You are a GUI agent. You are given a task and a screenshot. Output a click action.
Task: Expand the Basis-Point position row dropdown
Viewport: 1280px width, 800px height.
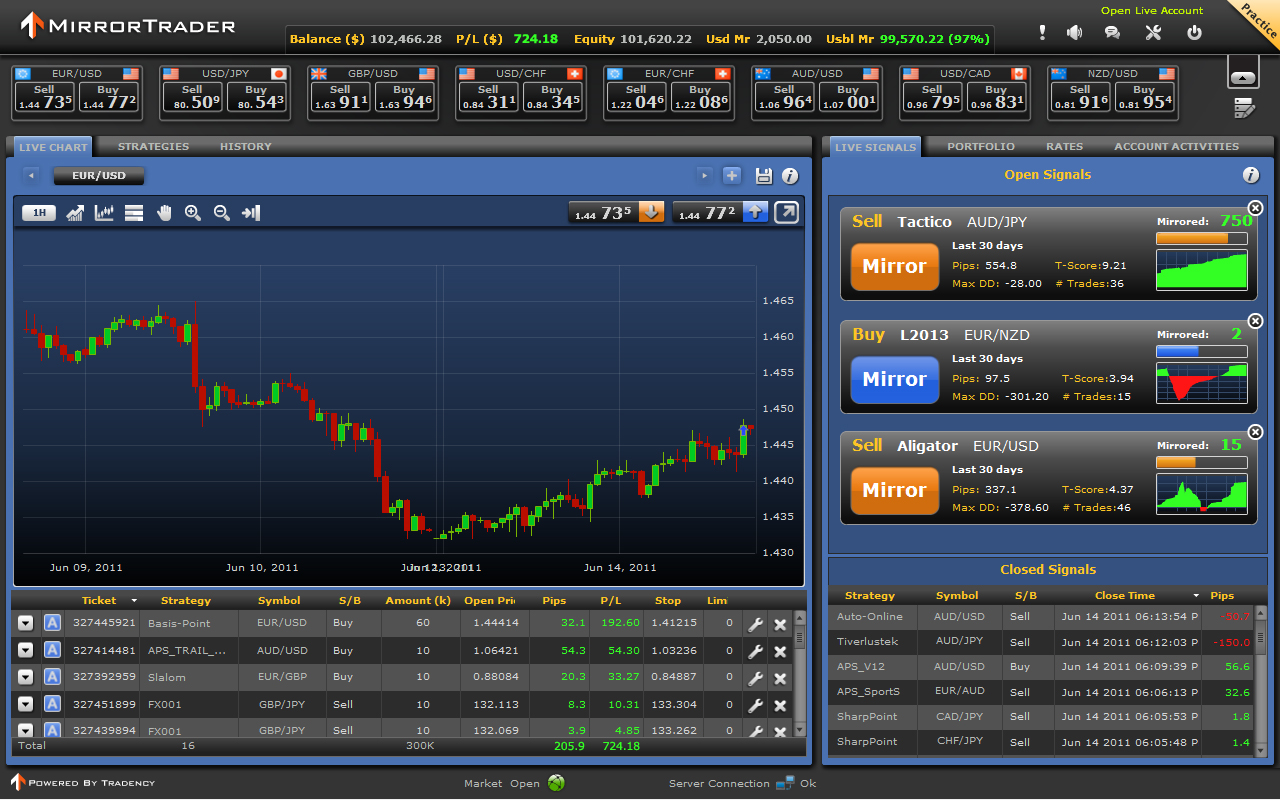pyautogui.click(x=26, y=623)
